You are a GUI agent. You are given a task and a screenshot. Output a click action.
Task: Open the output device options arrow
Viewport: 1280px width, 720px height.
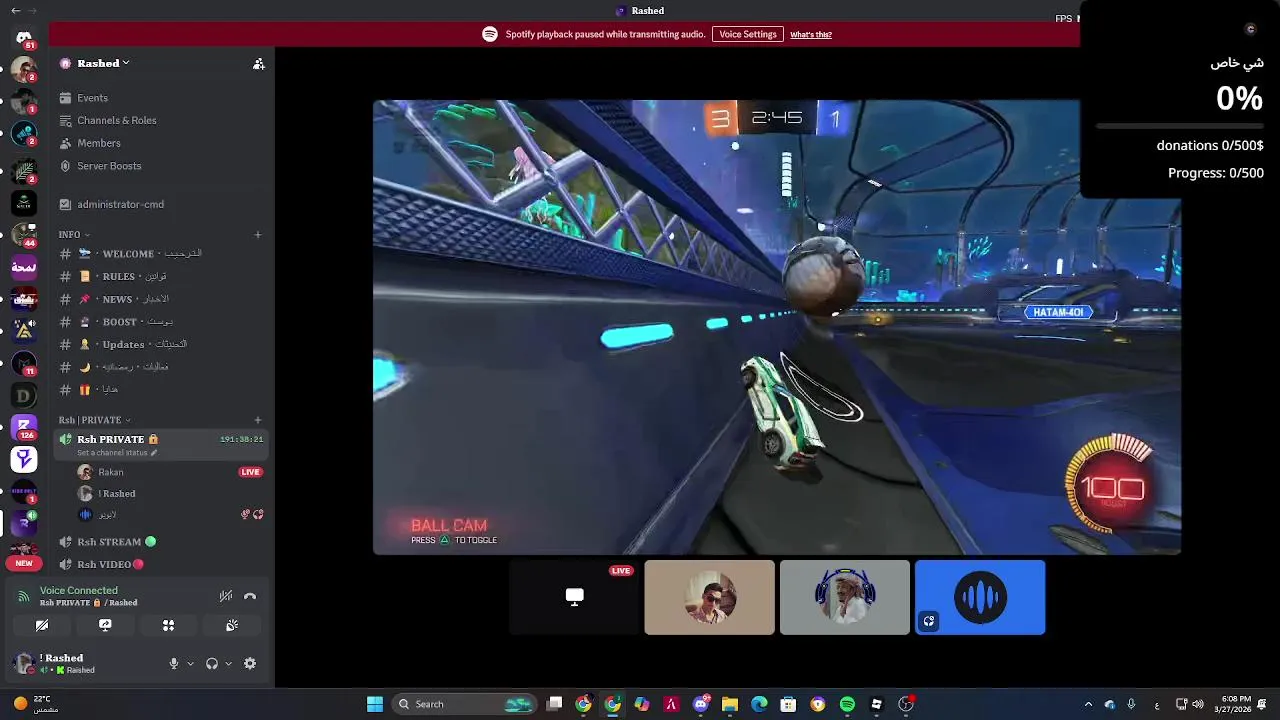[x=228, y=663]
